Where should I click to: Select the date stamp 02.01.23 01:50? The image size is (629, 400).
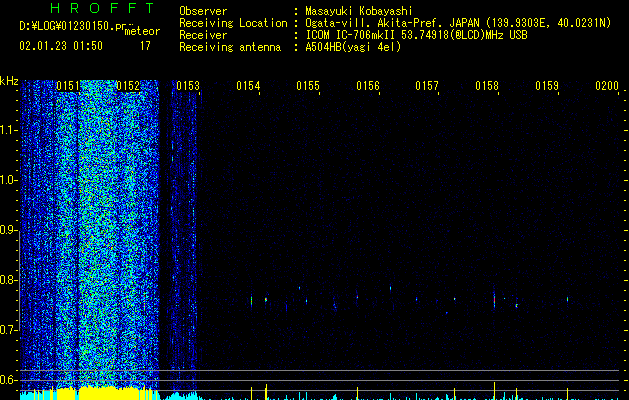(x=61, y=46)
